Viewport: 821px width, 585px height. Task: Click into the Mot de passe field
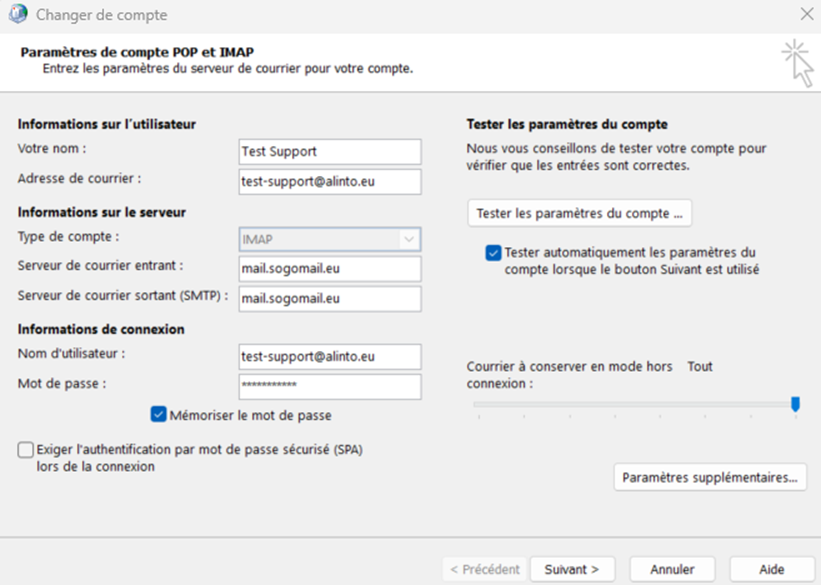pos(330,386)
